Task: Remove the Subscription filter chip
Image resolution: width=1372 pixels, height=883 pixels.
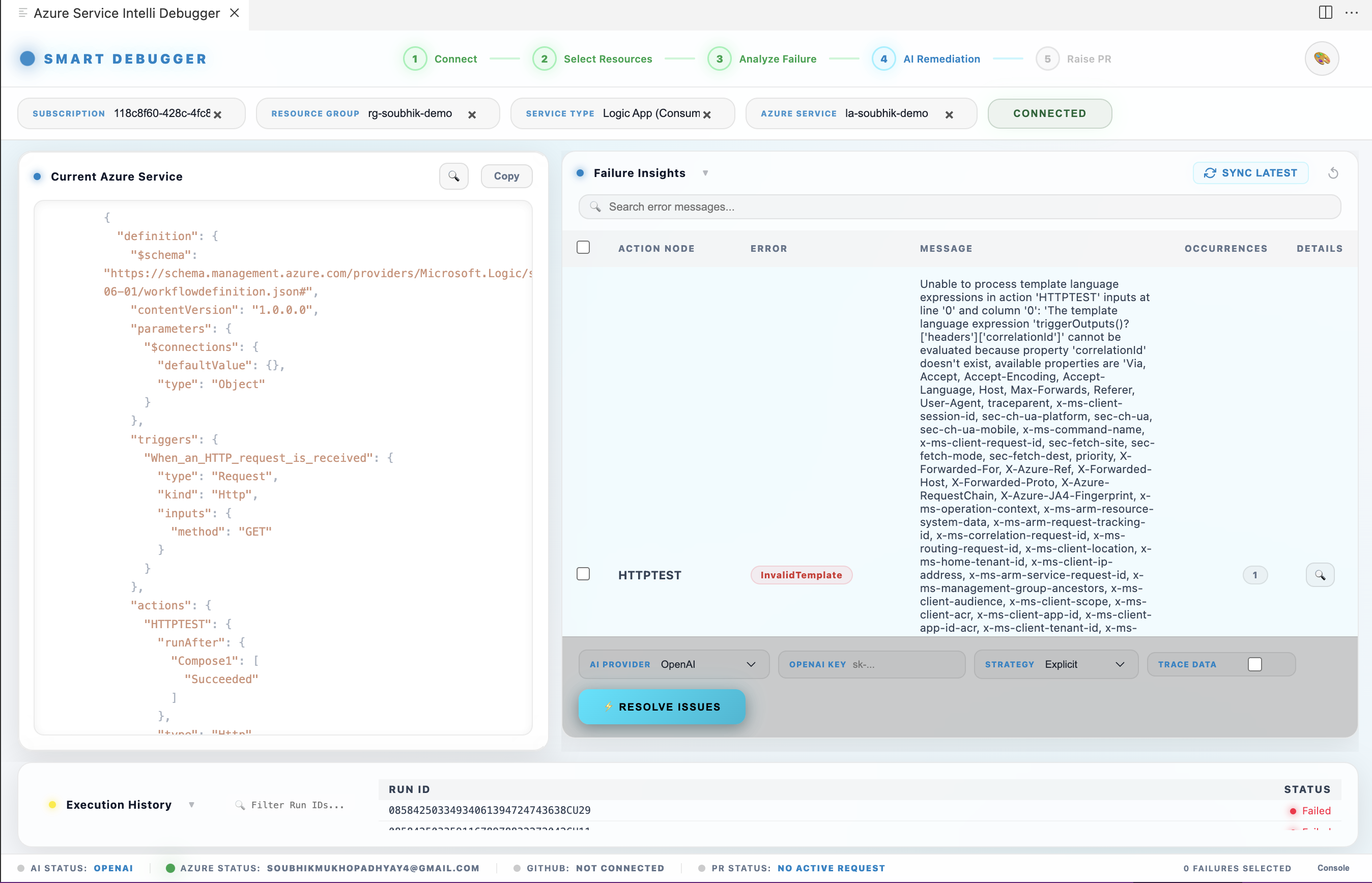Action: pos(217,114)
